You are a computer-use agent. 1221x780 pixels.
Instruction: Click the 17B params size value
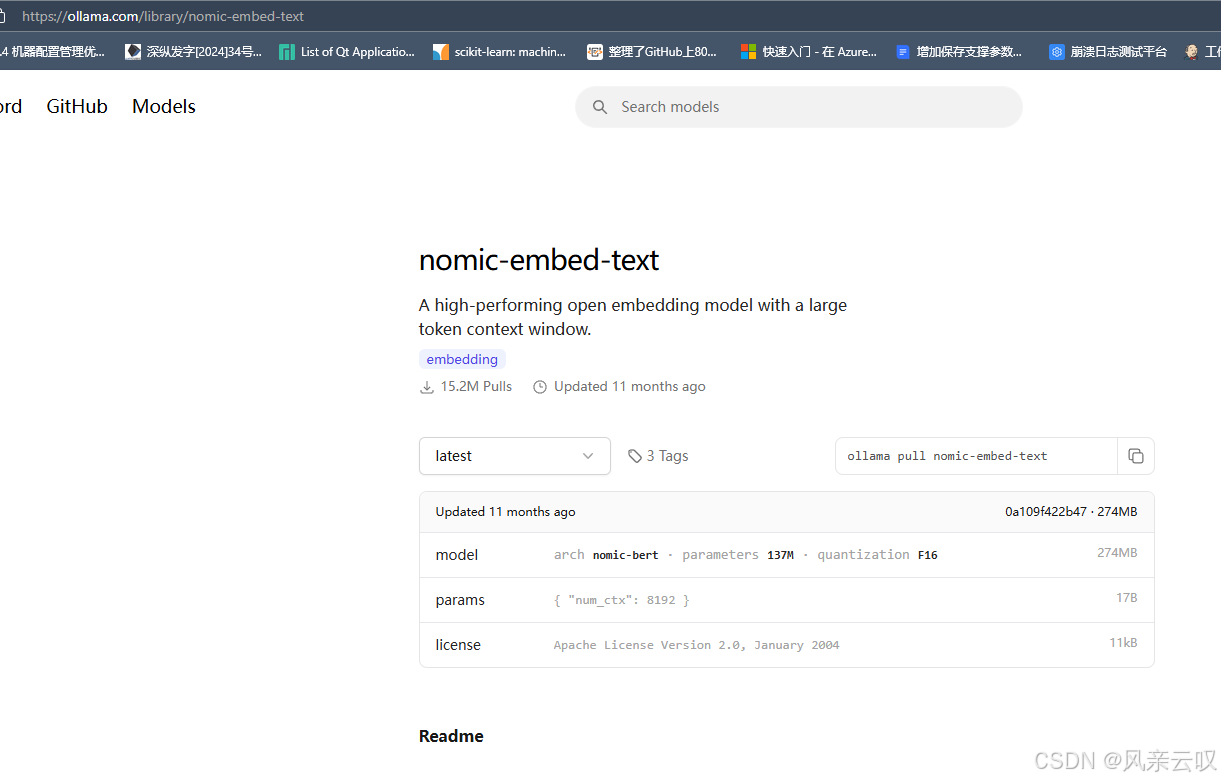click(x=1127, y=598)
